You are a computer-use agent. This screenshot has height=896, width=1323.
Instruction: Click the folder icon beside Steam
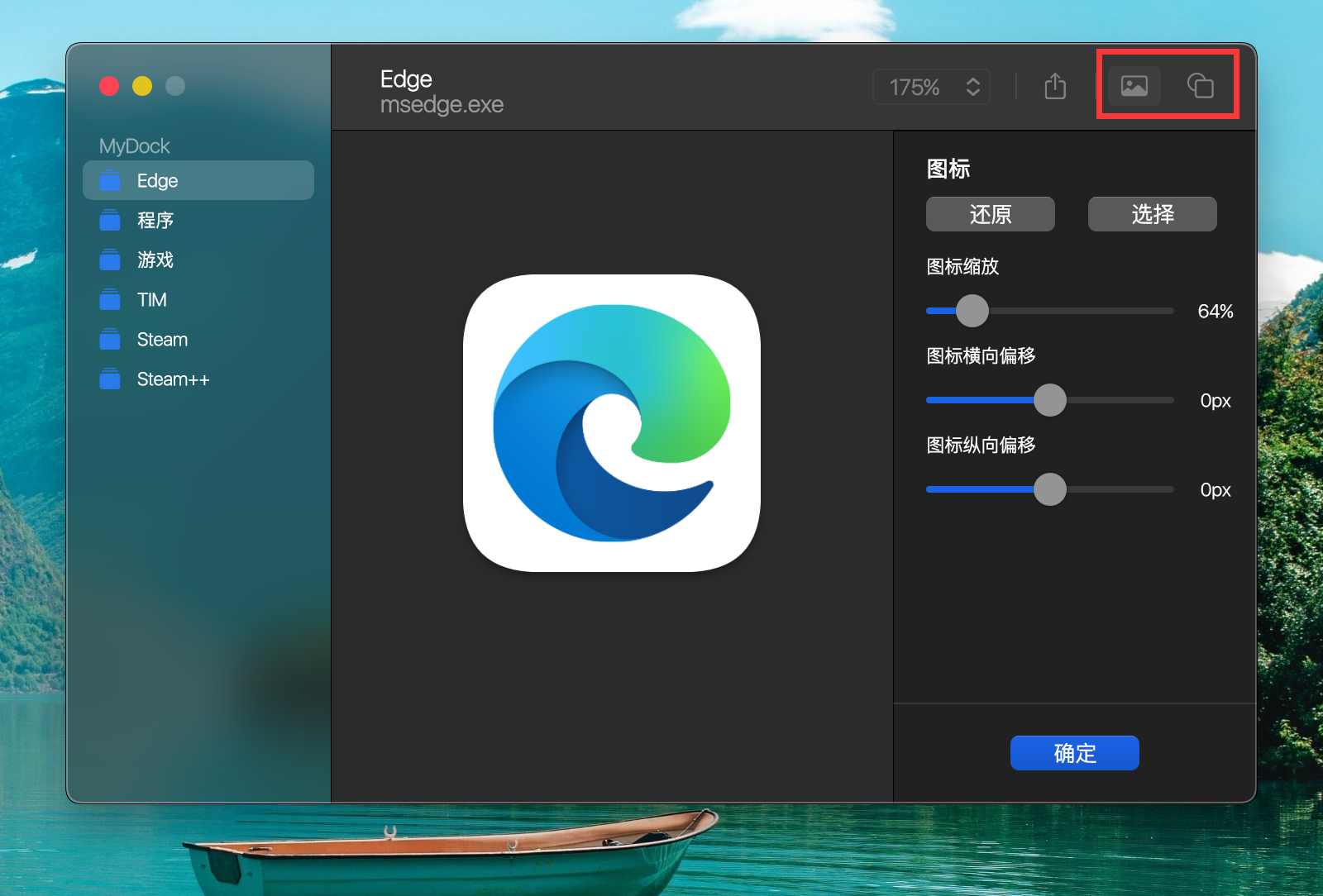coord(110,339)
